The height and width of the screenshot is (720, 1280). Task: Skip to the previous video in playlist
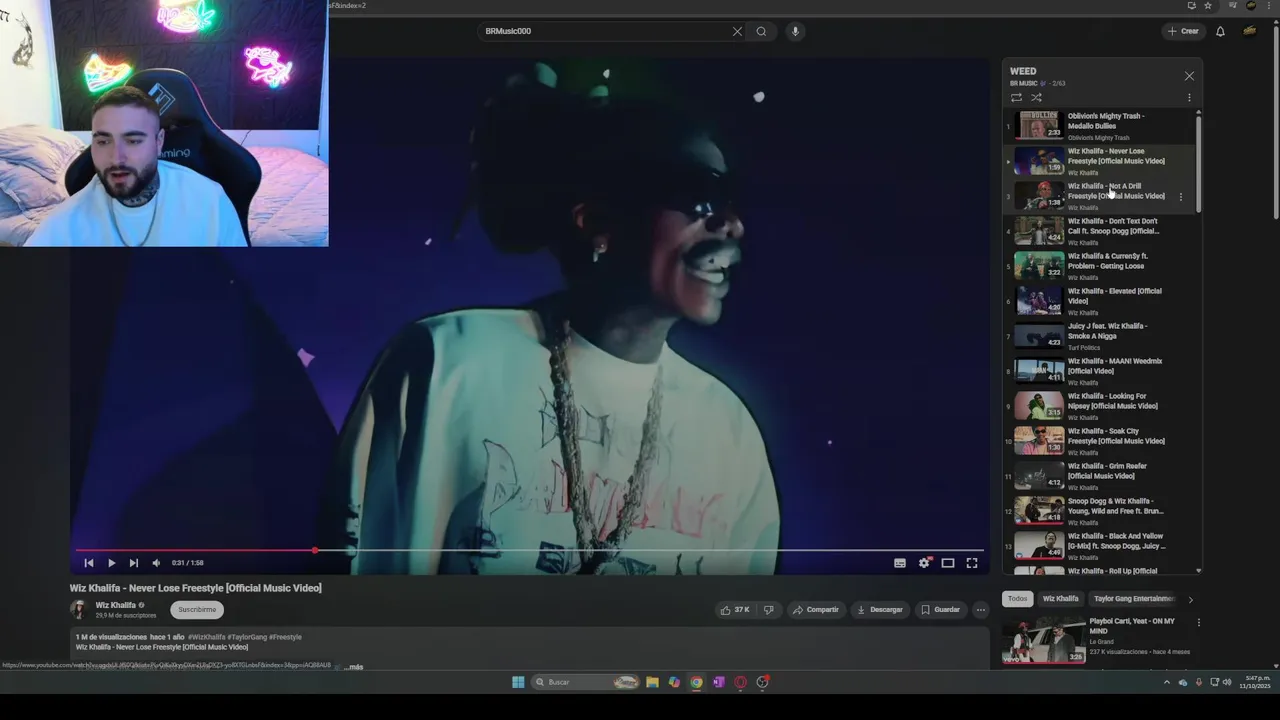(89, 563)
